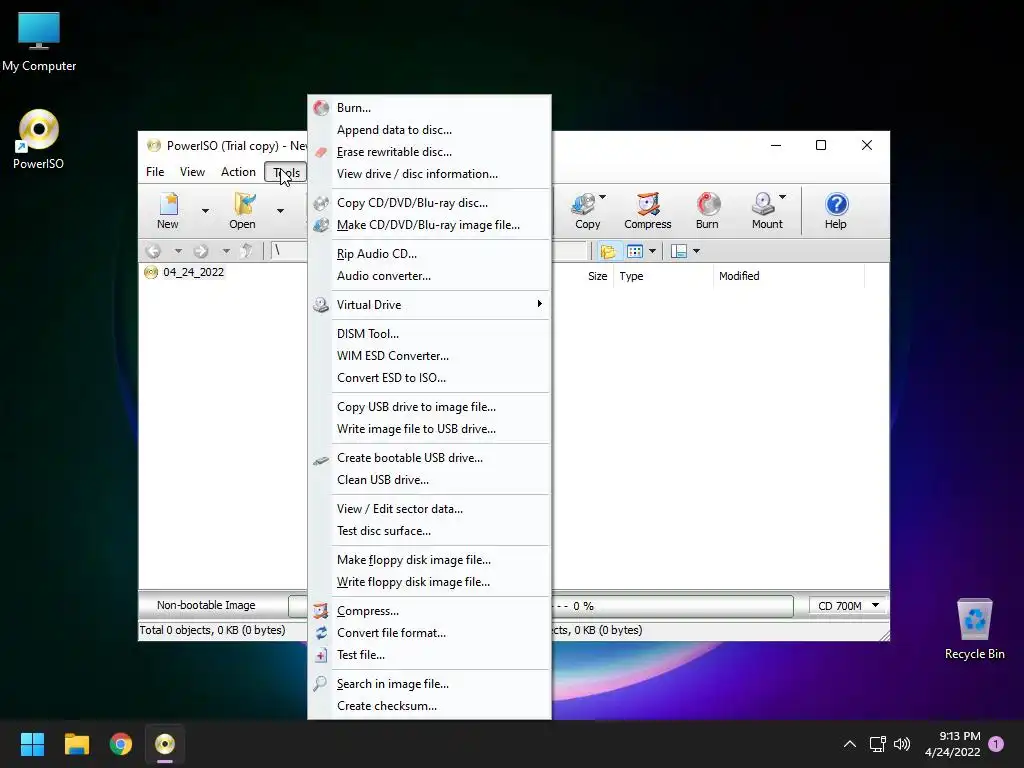1024x768 pixels.
Task: Launch Chrome from the taskbar
Action: (121, 744)
